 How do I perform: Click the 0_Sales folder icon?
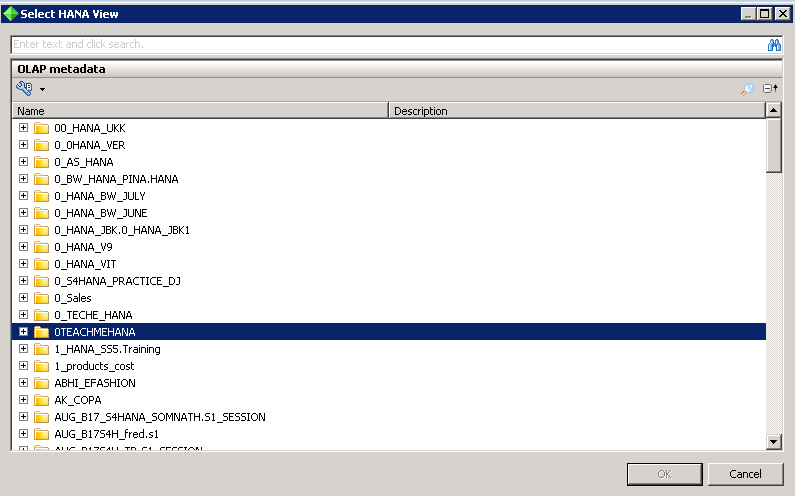pos(41,298)
